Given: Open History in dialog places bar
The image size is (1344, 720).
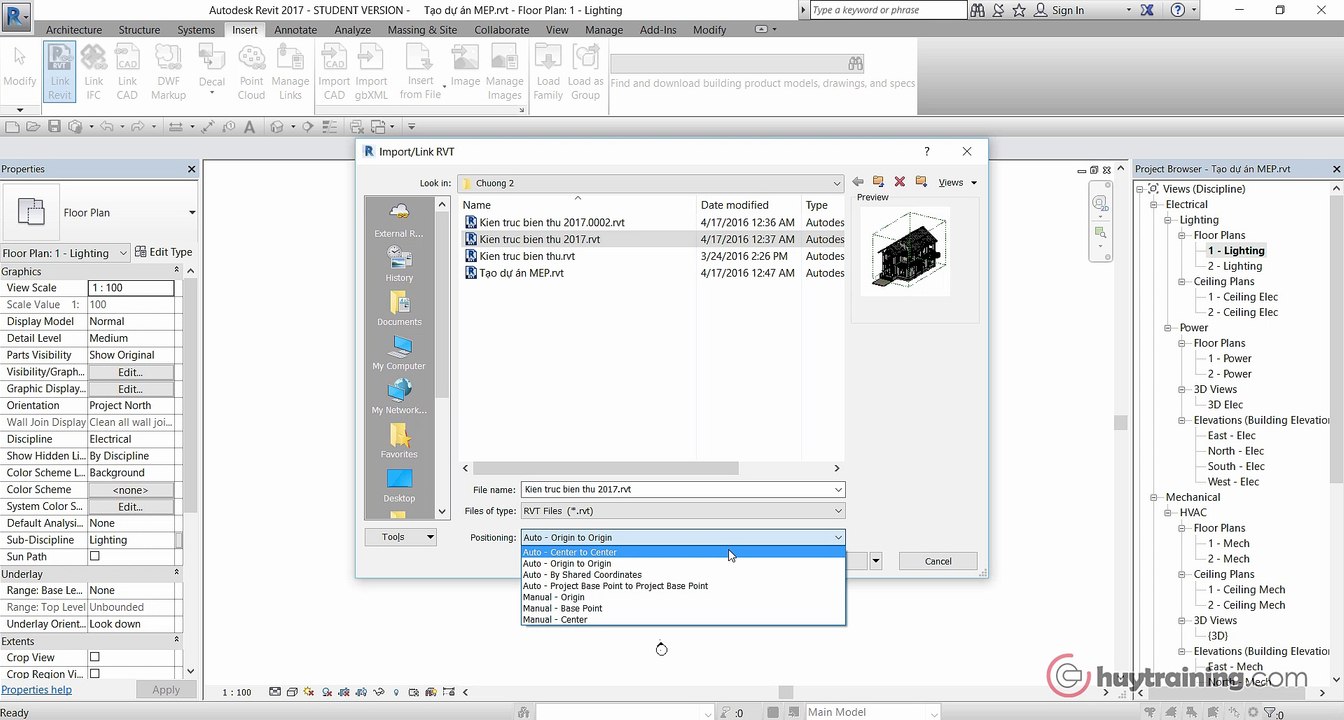Looking at the screenshot, I should [x=399, y=263].
